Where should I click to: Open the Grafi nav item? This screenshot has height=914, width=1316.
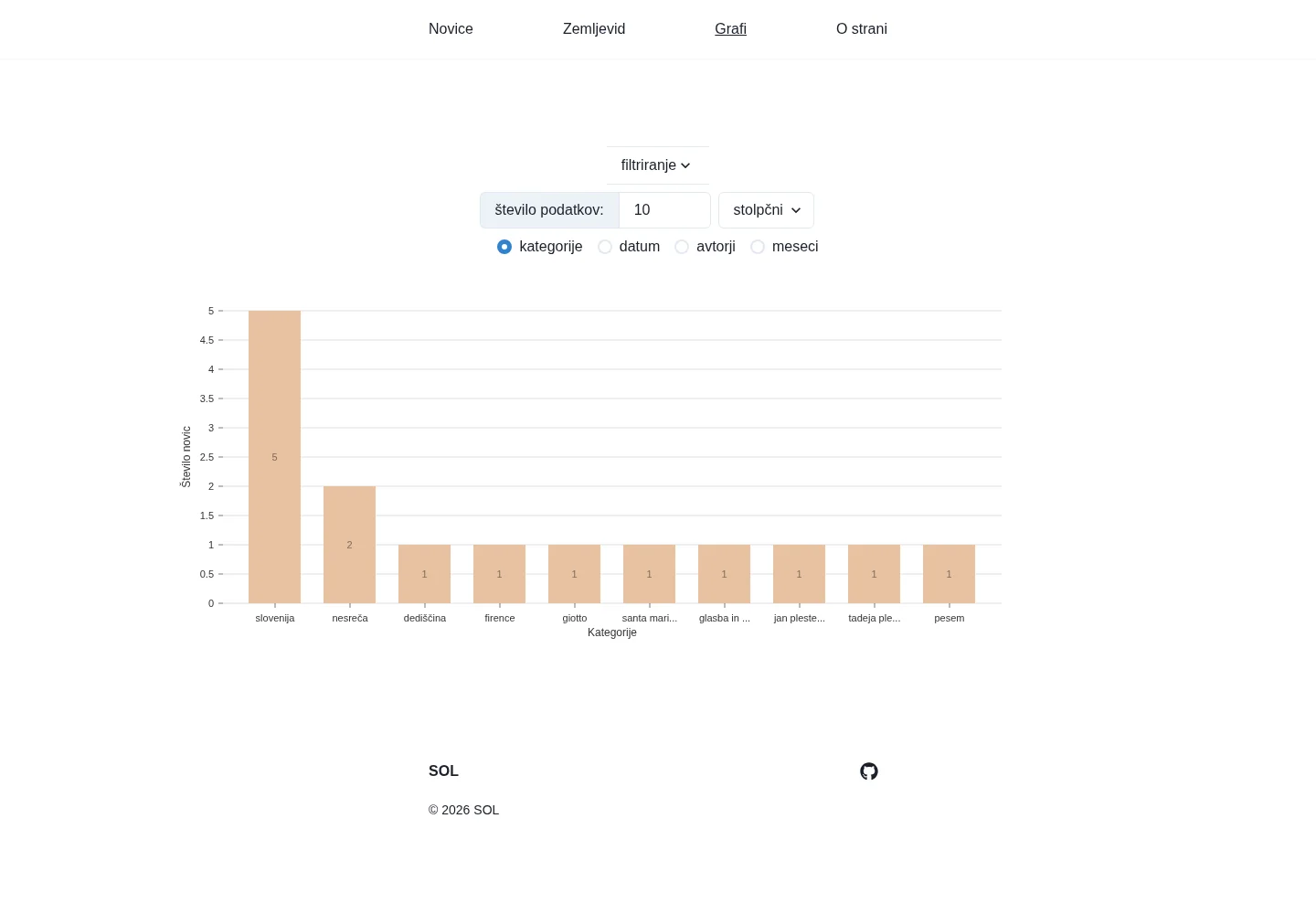[730, 29]
